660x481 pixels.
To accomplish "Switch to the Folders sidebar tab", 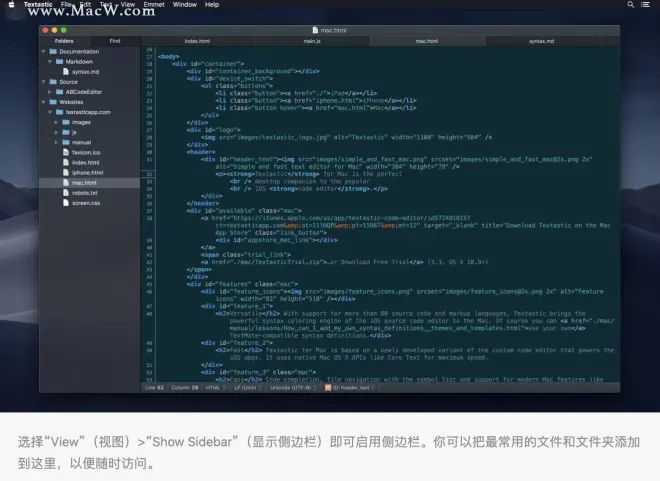I will (64, 41).
